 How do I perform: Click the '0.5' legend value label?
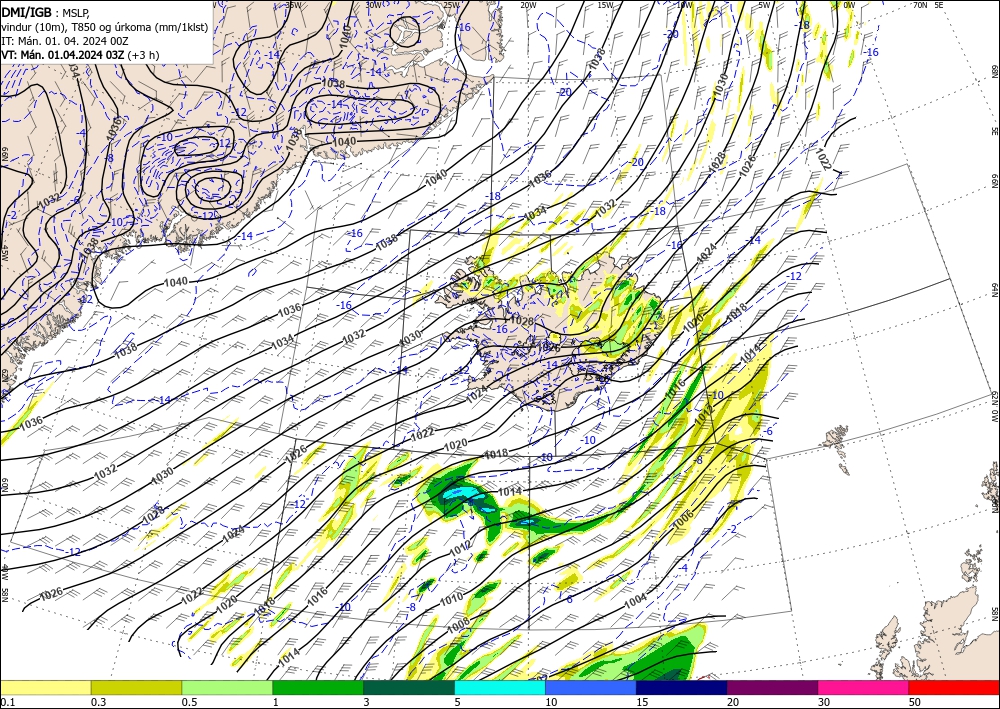(189, 702)
